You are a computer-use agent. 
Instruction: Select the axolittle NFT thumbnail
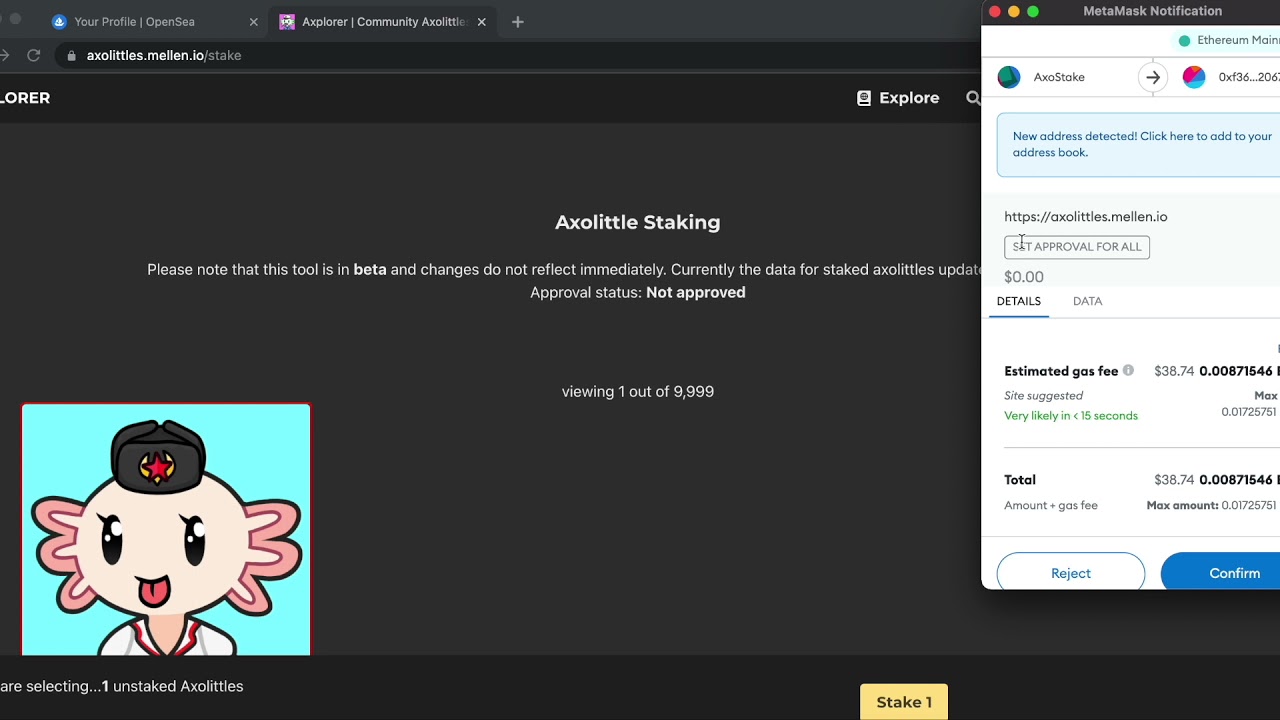point(166,529)
